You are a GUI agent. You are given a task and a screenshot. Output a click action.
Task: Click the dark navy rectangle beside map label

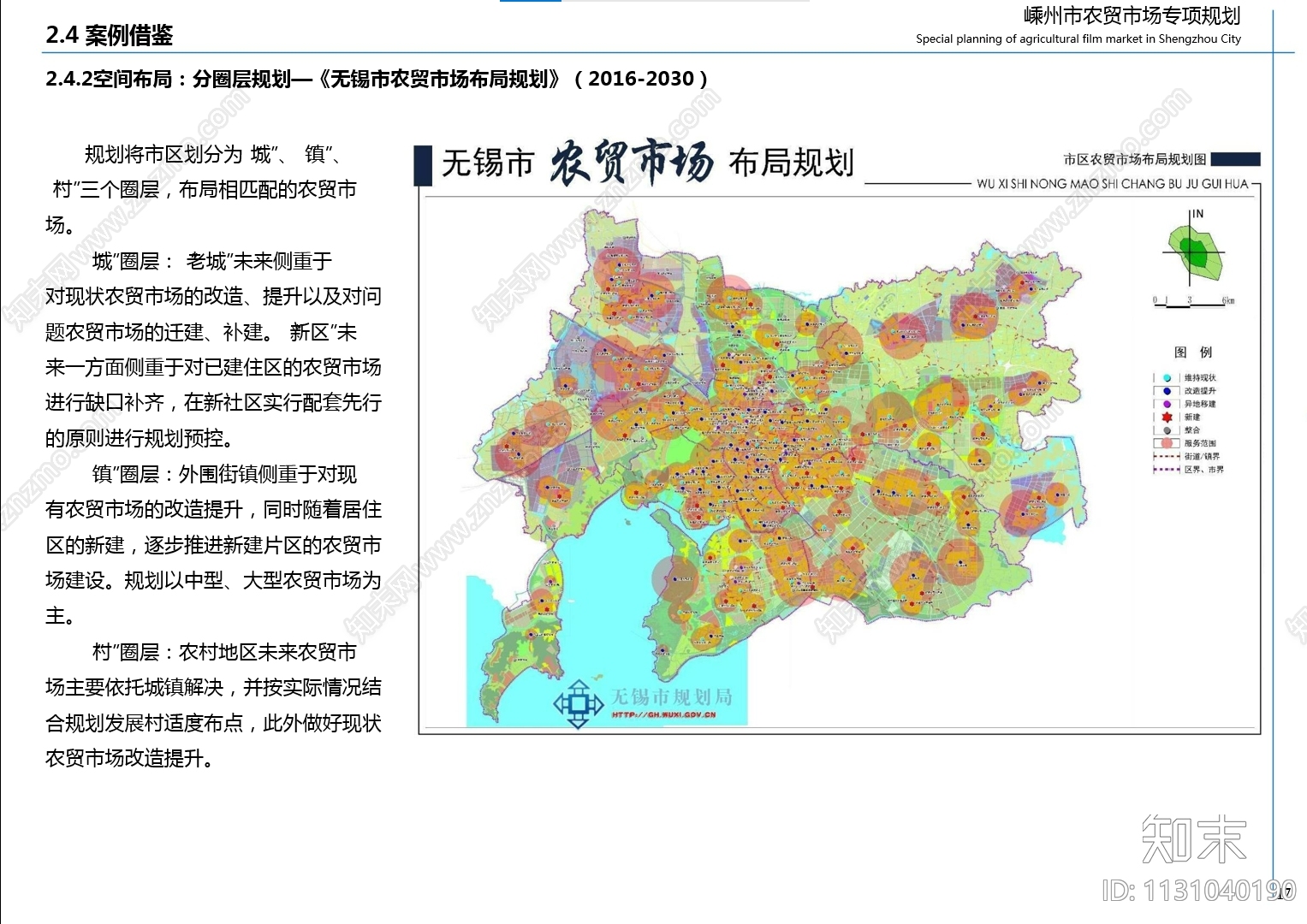point(1236,159)
